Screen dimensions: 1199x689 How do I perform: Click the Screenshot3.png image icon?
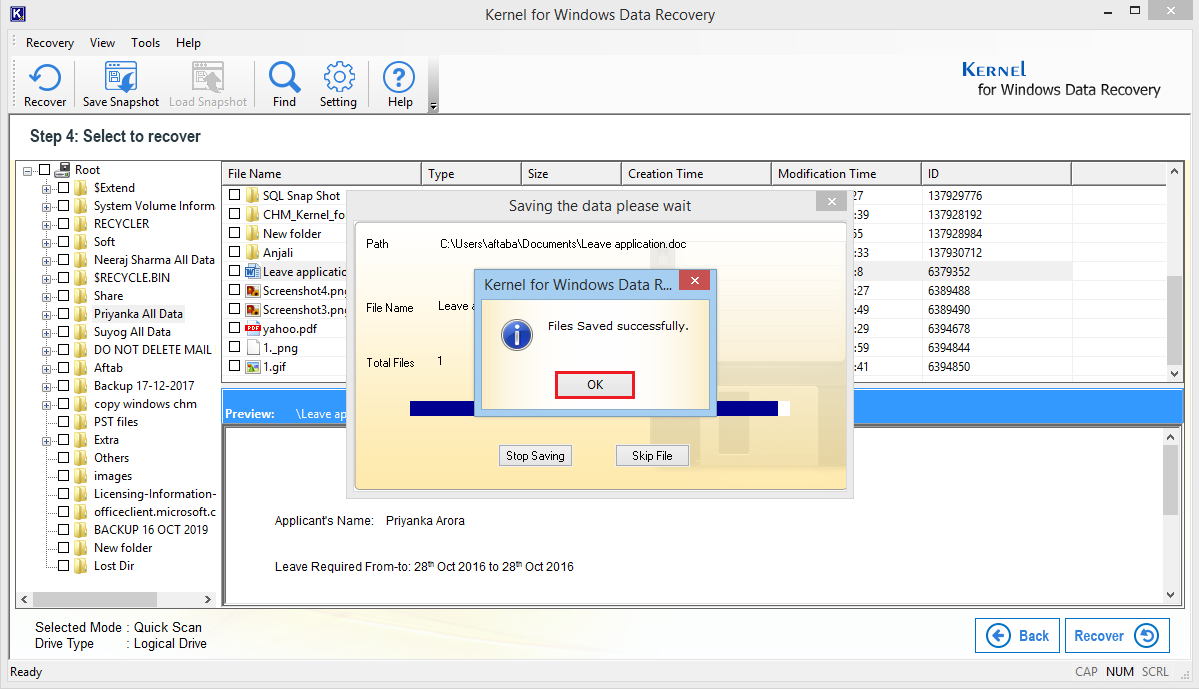point(252,309)
